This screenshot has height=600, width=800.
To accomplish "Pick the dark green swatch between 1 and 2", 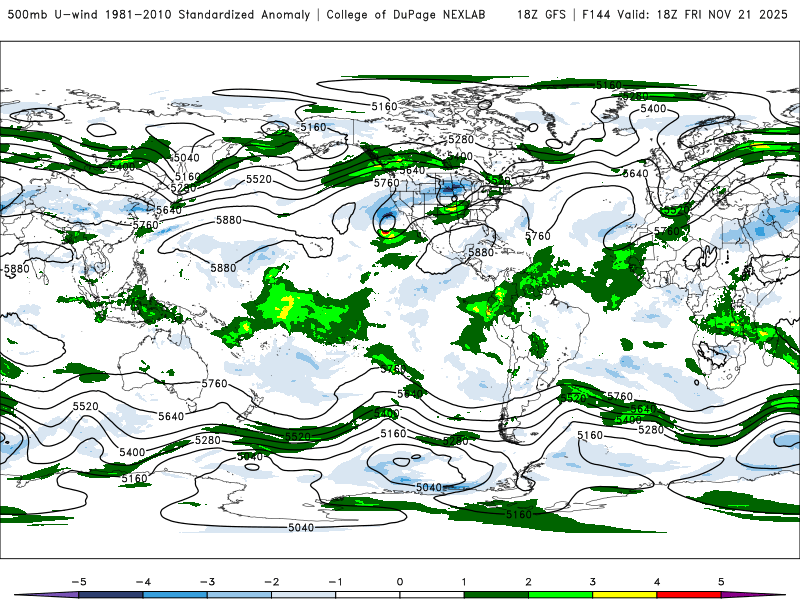I will [496, 595].
